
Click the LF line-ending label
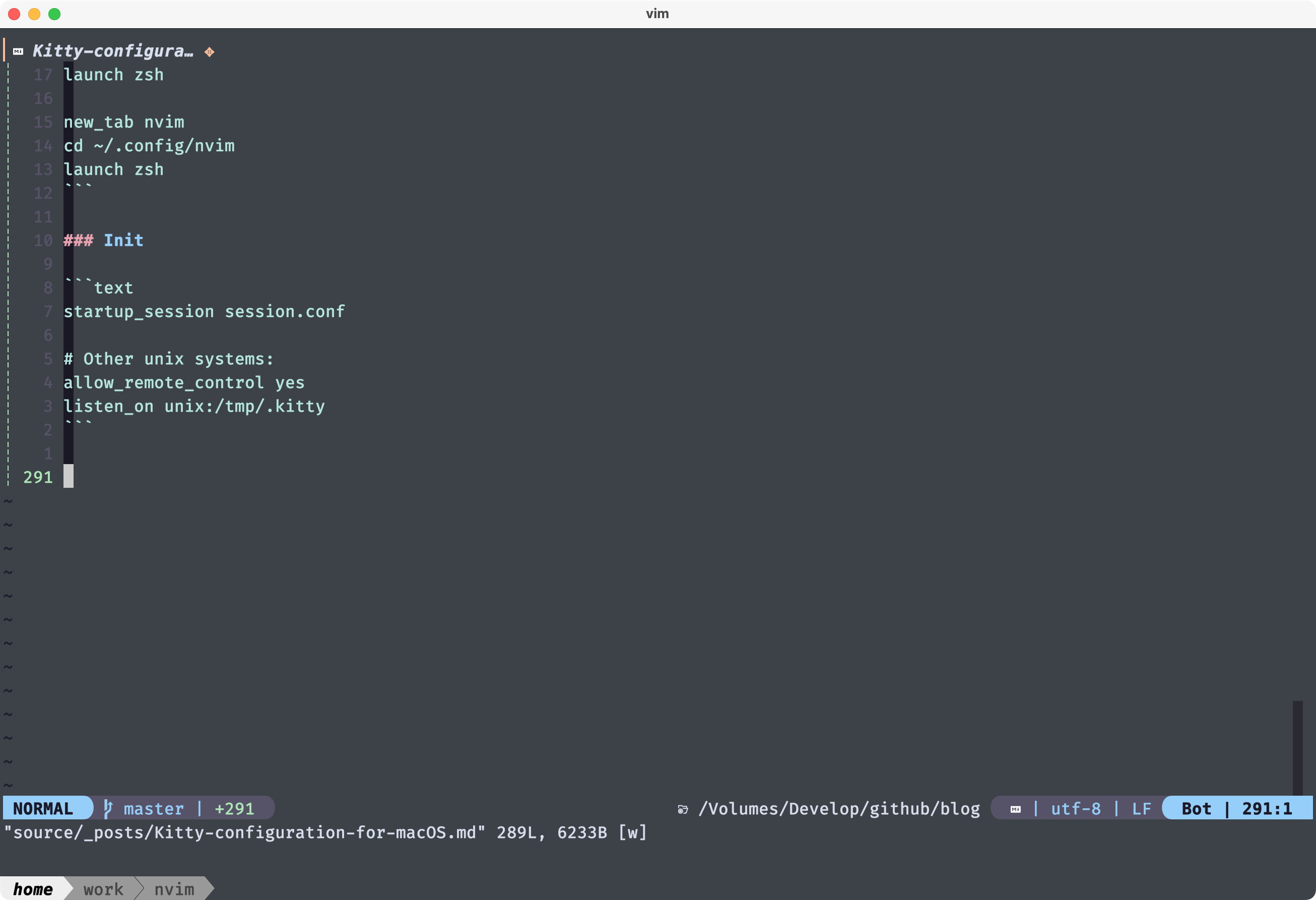tap(1141, 808)
